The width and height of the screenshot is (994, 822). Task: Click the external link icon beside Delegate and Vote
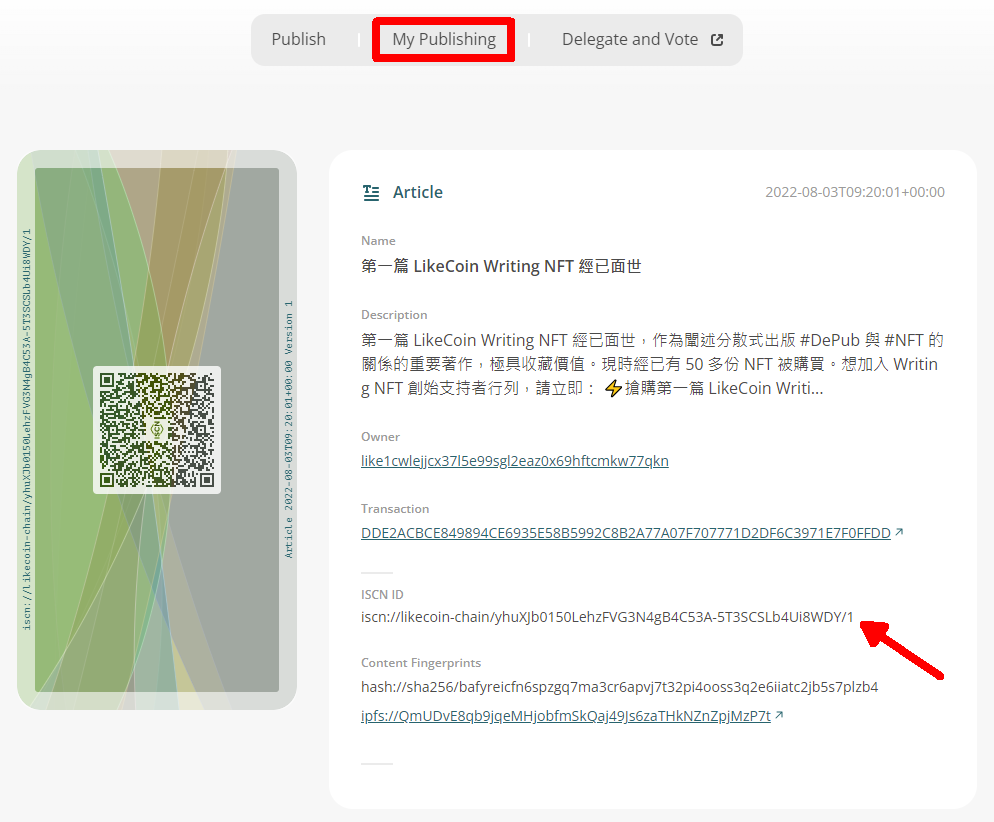coord(717,40)
